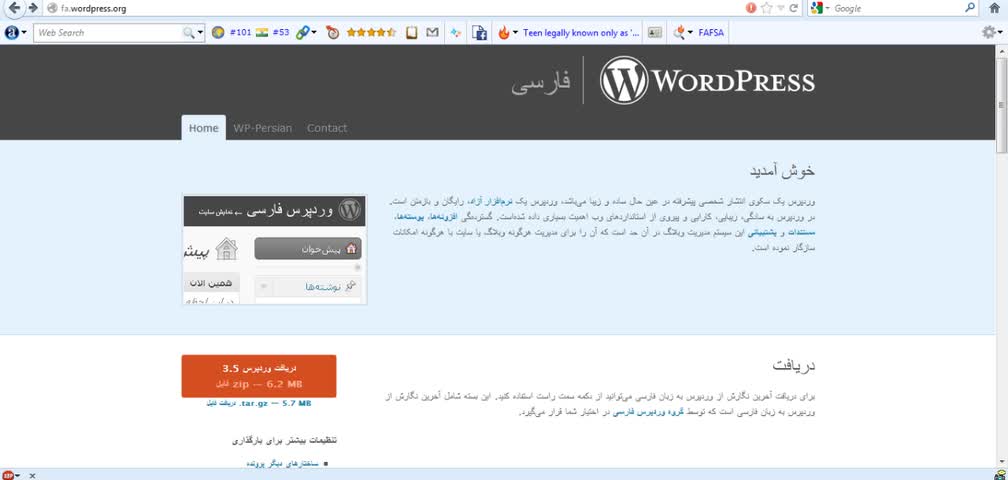
Task: Click the colorful sparkle toolbar icon
Action: tap(456, 33)
